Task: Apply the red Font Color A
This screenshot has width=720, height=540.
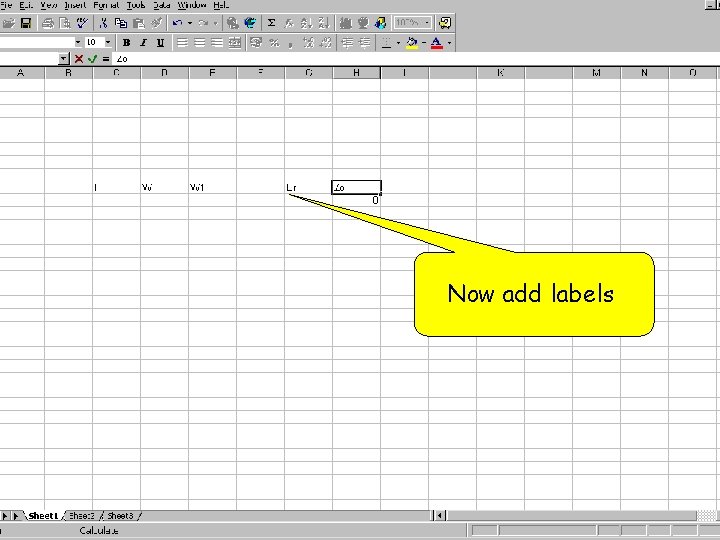Action: click(x=437, y=43)
